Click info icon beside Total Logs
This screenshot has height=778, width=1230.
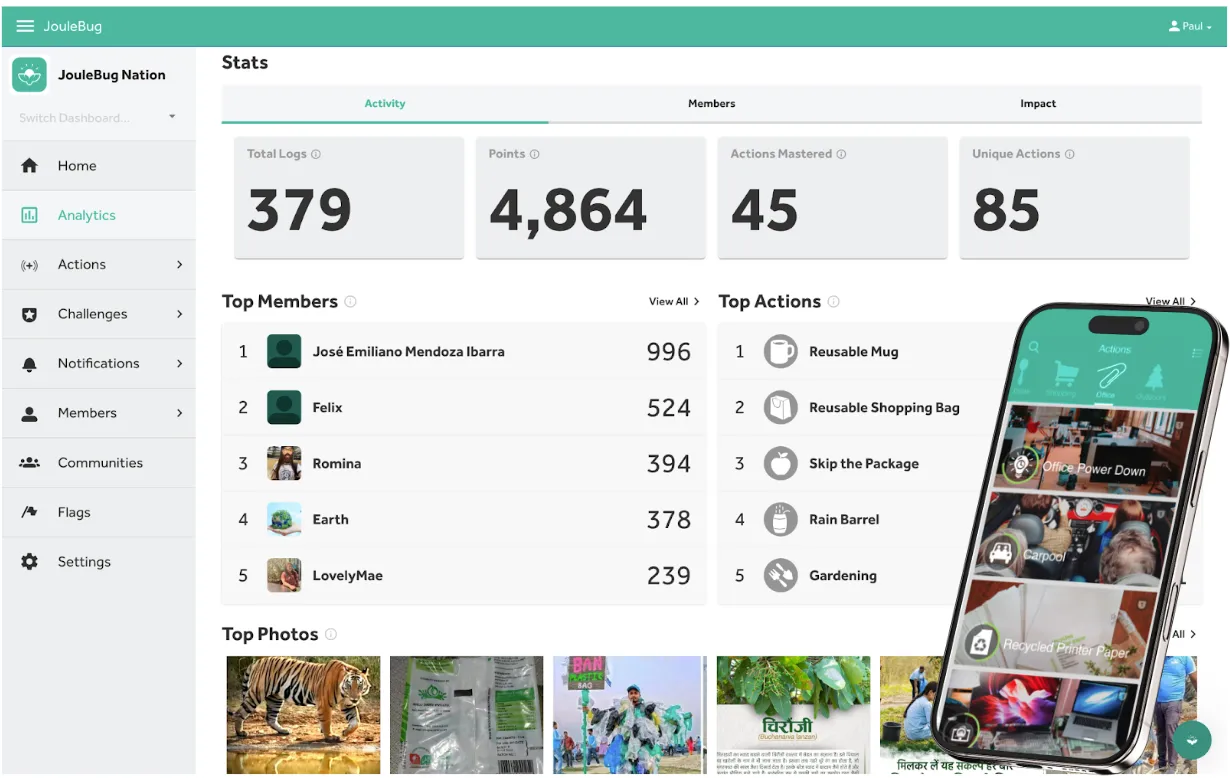316,154
